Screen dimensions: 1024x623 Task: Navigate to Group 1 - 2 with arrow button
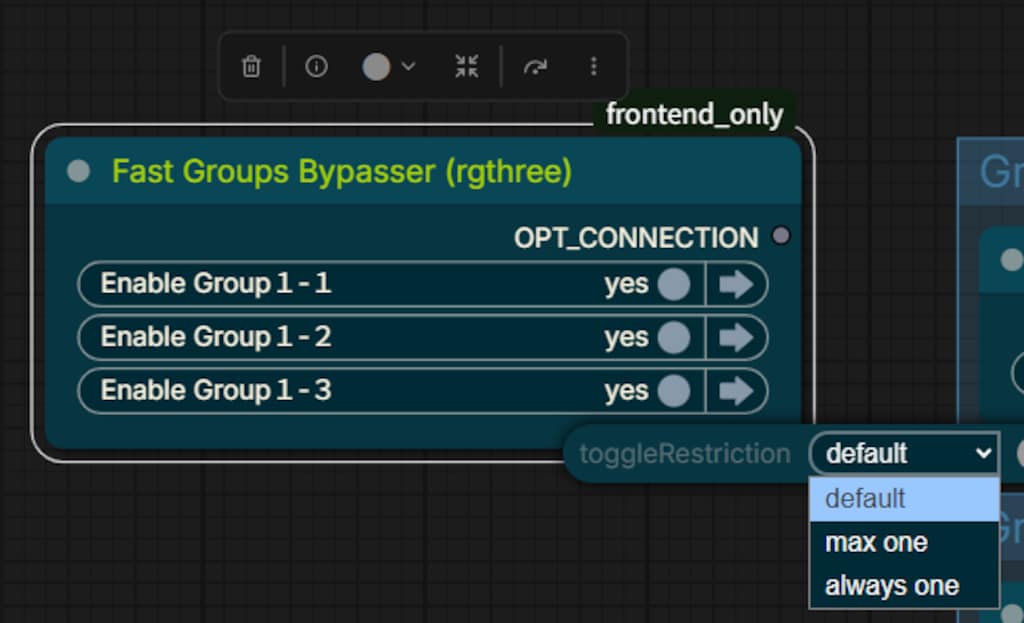pyautogui.click(x=736, y=338)
